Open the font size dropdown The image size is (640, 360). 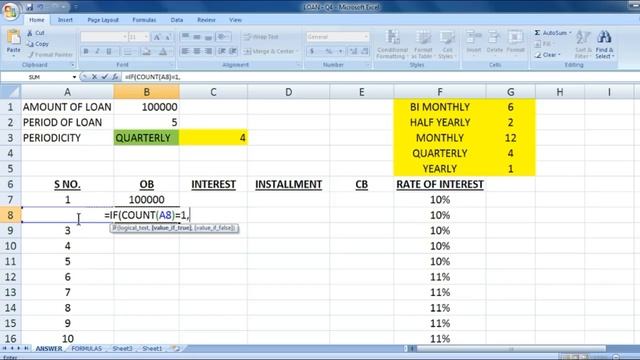(x=146, y=37)
